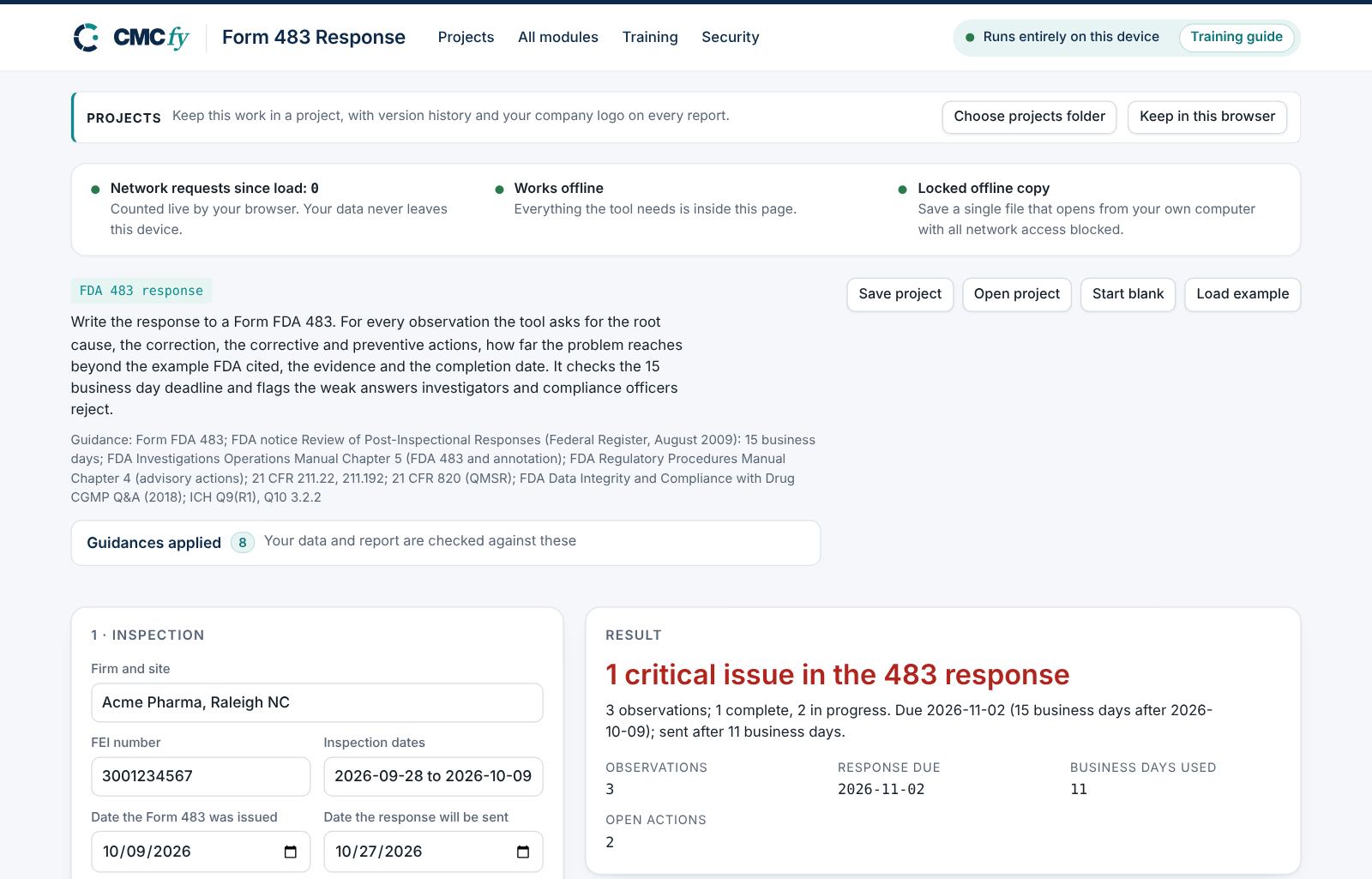This screenshot has width=1372, height=879.
Task: Click the guidances count badge 8
Action: (x=243, y=543)
